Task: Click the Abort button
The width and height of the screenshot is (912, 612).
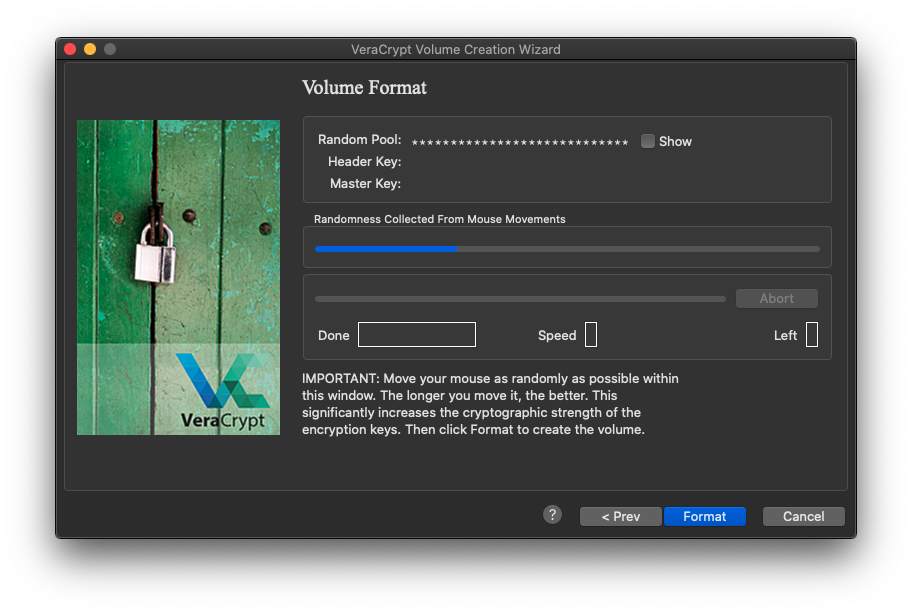Action: (x=776, y=298)
